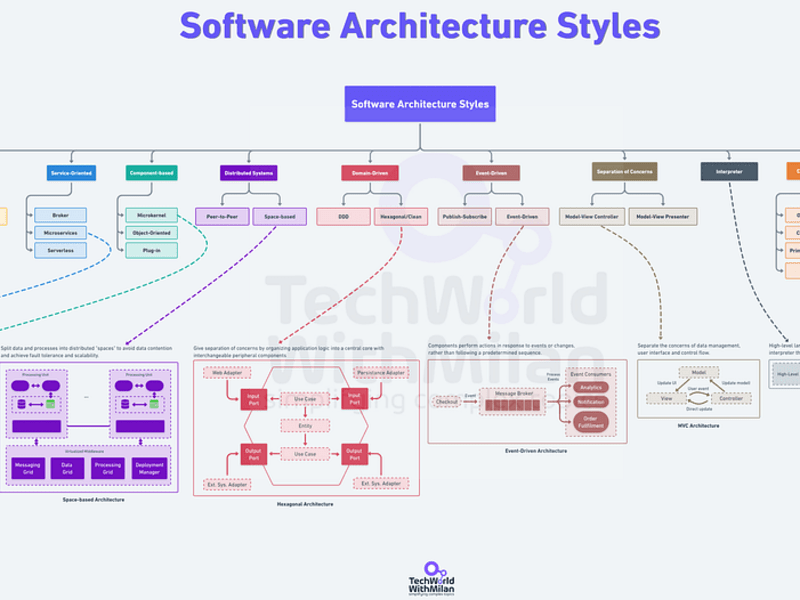The image size is (800, 600).
Task: Click the DDD node
Action: 343,217
